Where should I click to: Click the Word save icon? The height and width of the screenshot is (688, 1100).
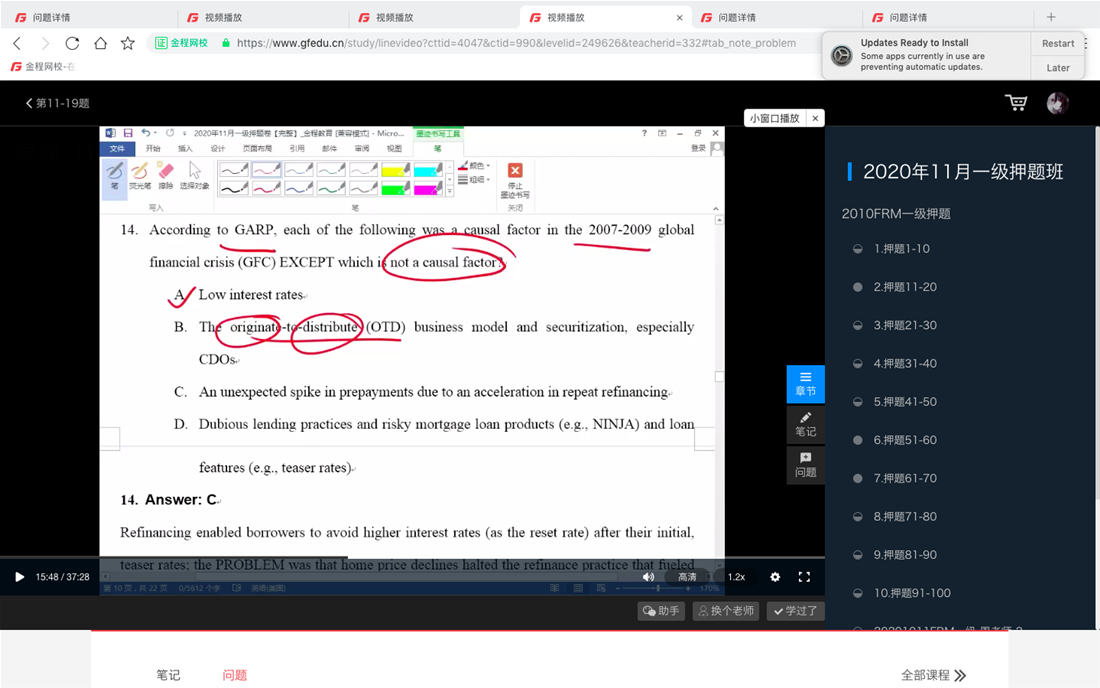(128, 133)
